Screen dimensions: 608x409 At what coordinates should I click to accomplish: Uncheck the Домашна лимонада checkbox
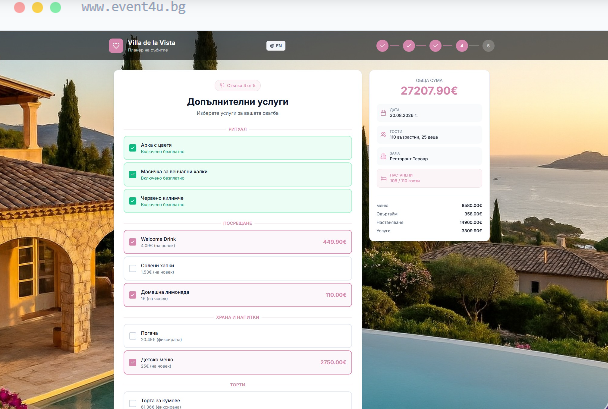click(x=133, y=295)
